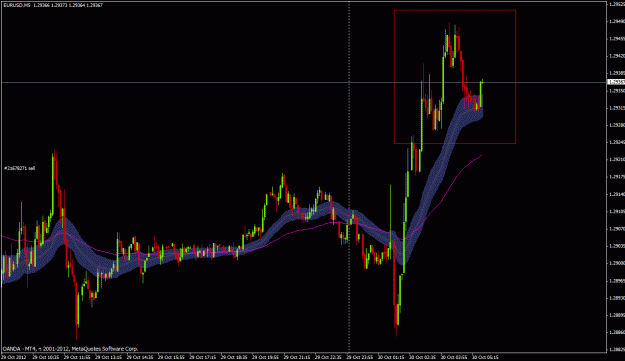The image size is (625, 361).
Task: Click the 29 Oct 21:15 time axis label
Action: (x=297, y=357)
